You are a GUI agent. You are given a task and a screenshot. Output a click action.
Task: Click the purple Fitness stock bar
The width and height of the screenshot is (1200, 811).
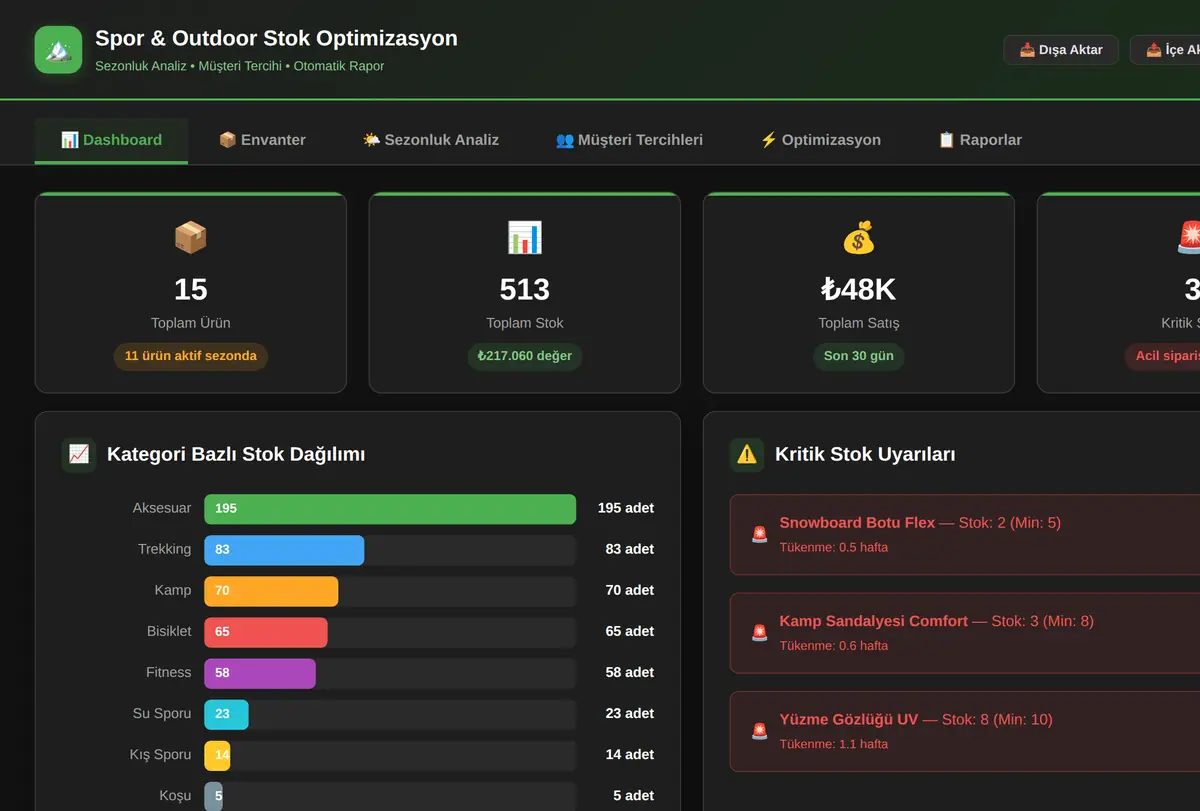pyautogui.click(x=260, y=672)
